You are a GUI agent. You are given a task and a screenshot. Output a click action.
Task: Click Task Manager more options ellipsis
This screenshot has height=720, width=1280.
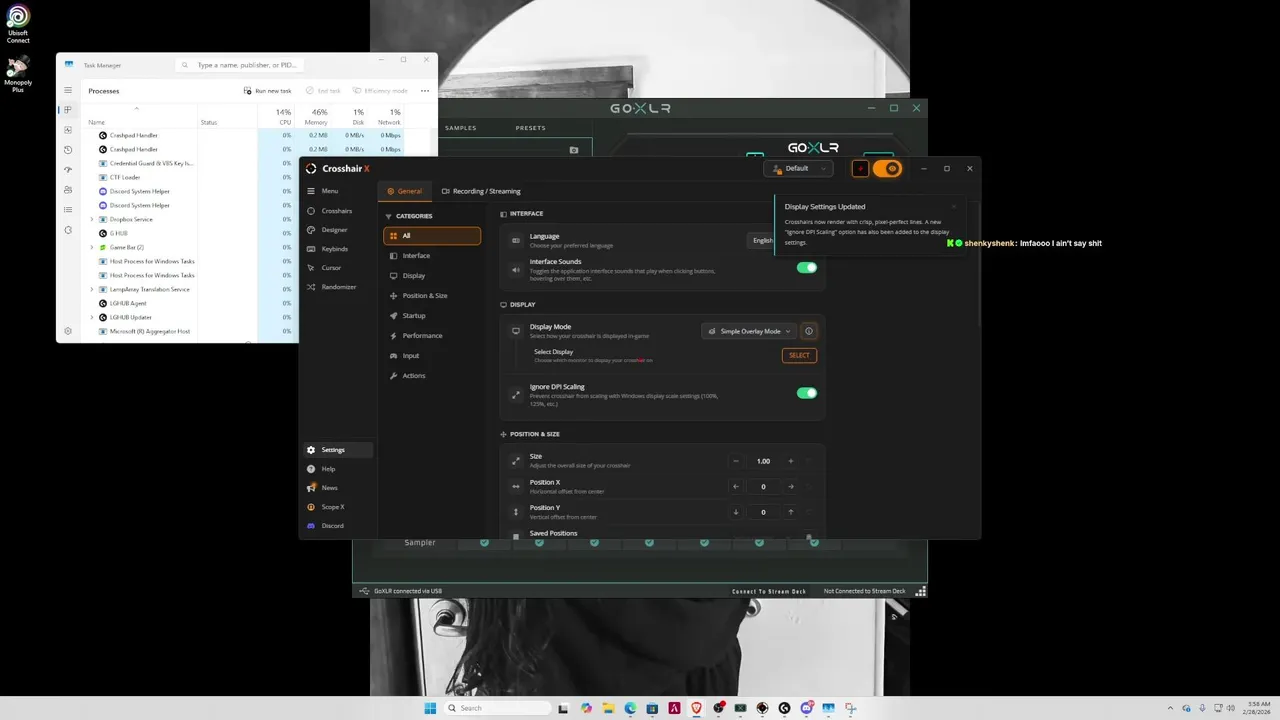tap(425, 91)
